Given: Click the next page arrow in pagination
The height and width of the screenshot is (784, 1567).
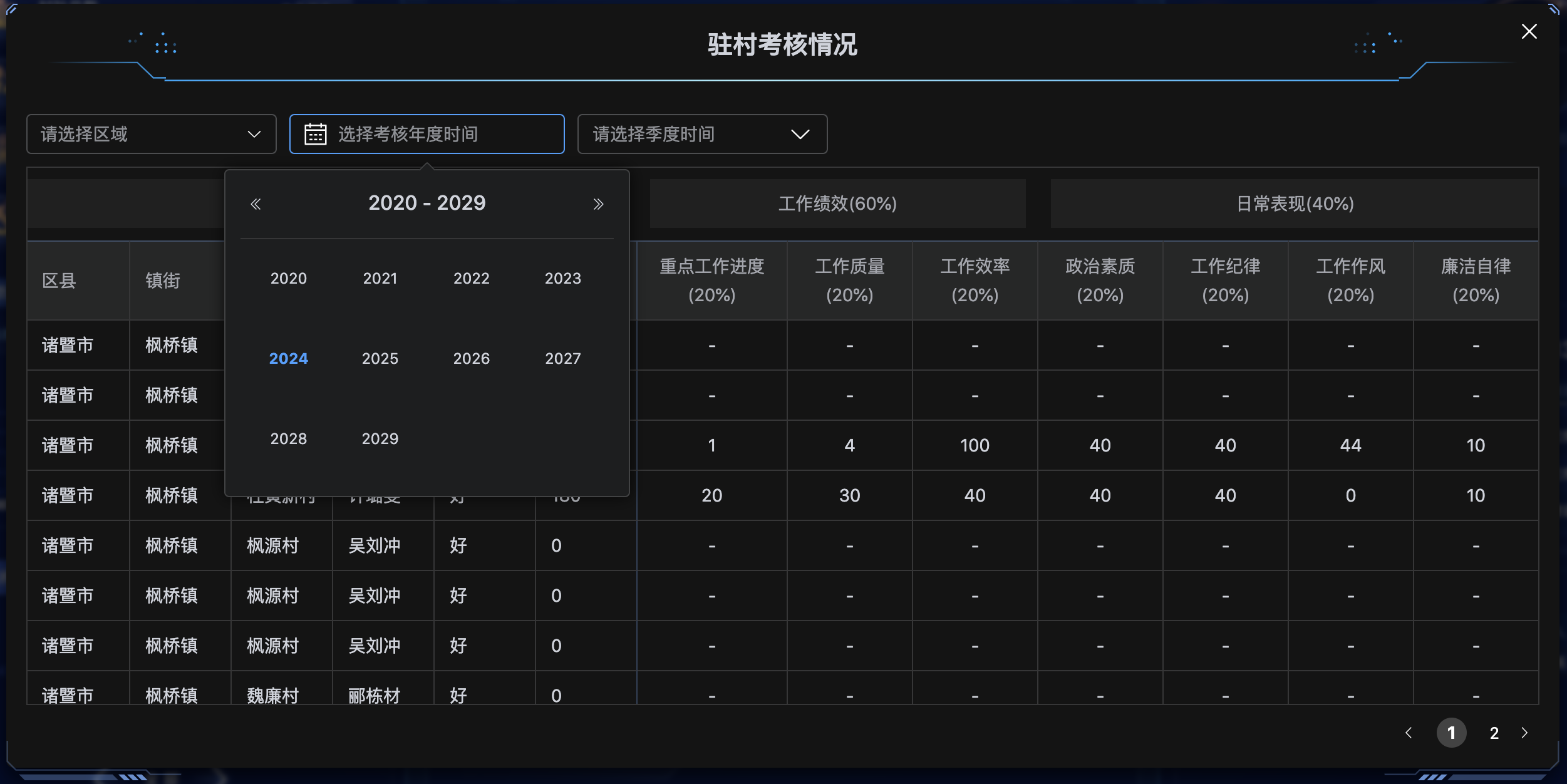Looking at the screenshot, I should pos(1524,733).
